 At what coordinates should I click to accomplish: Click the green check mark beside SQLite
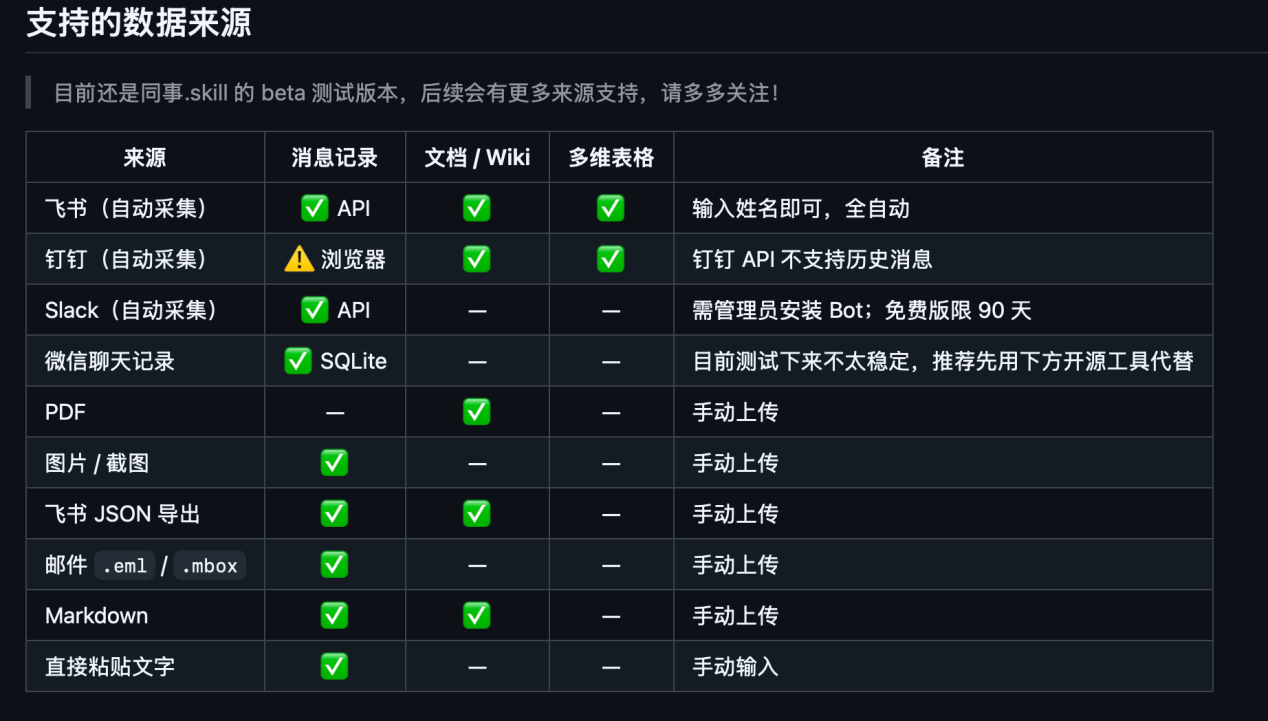tap(298, 361)
